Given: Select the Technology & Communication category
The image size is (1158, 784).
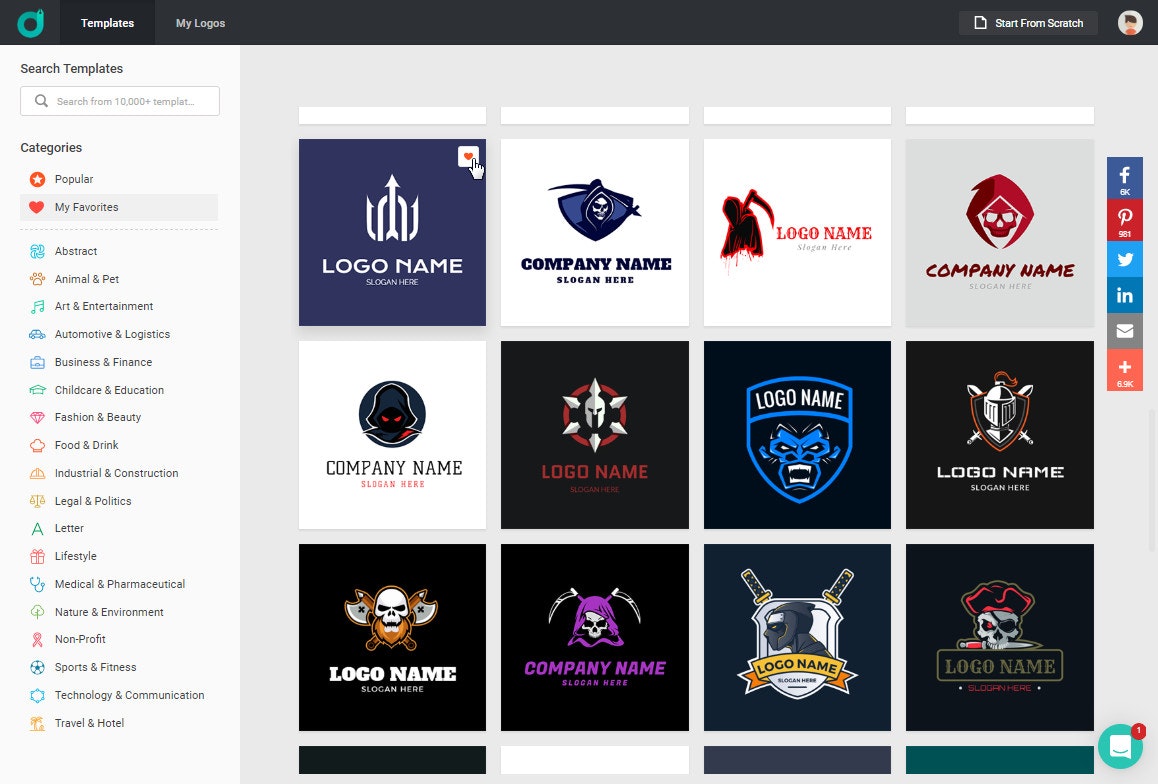Looking at the screenshot, I should 119,695.
